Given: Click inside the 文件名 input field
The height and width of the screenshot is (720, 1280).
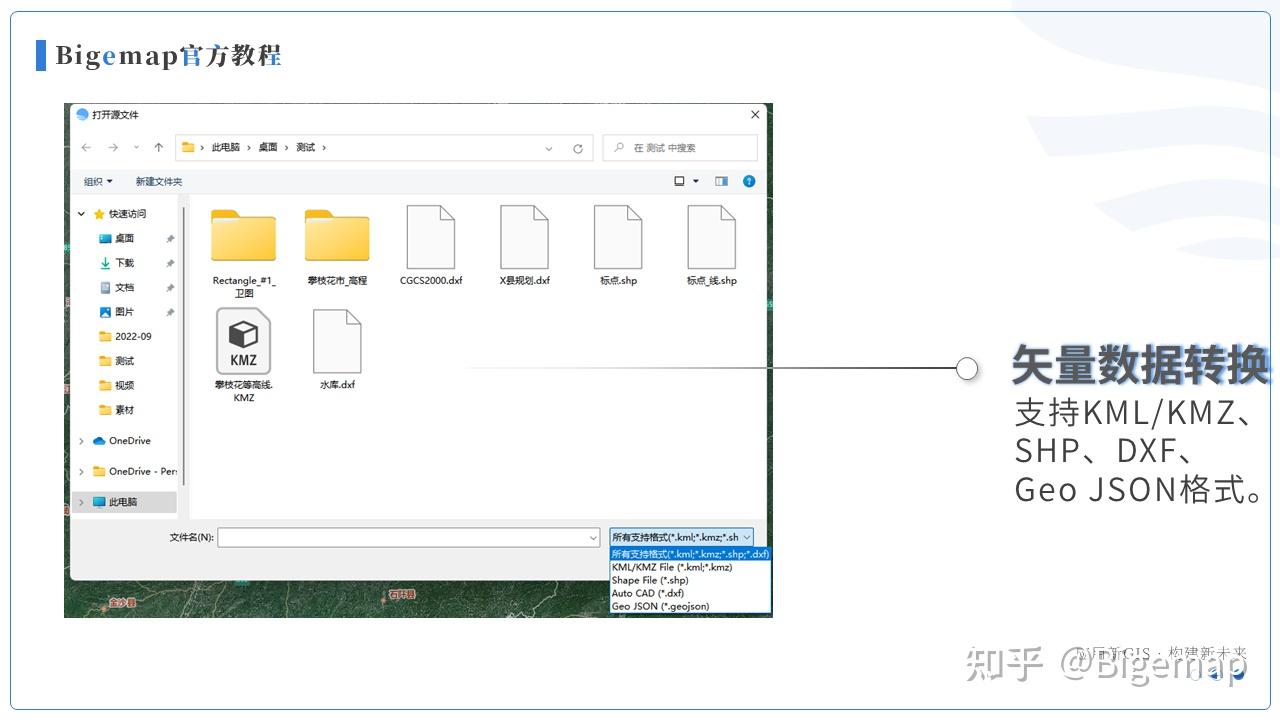Looking at the screenshot, I should [400, 537].
